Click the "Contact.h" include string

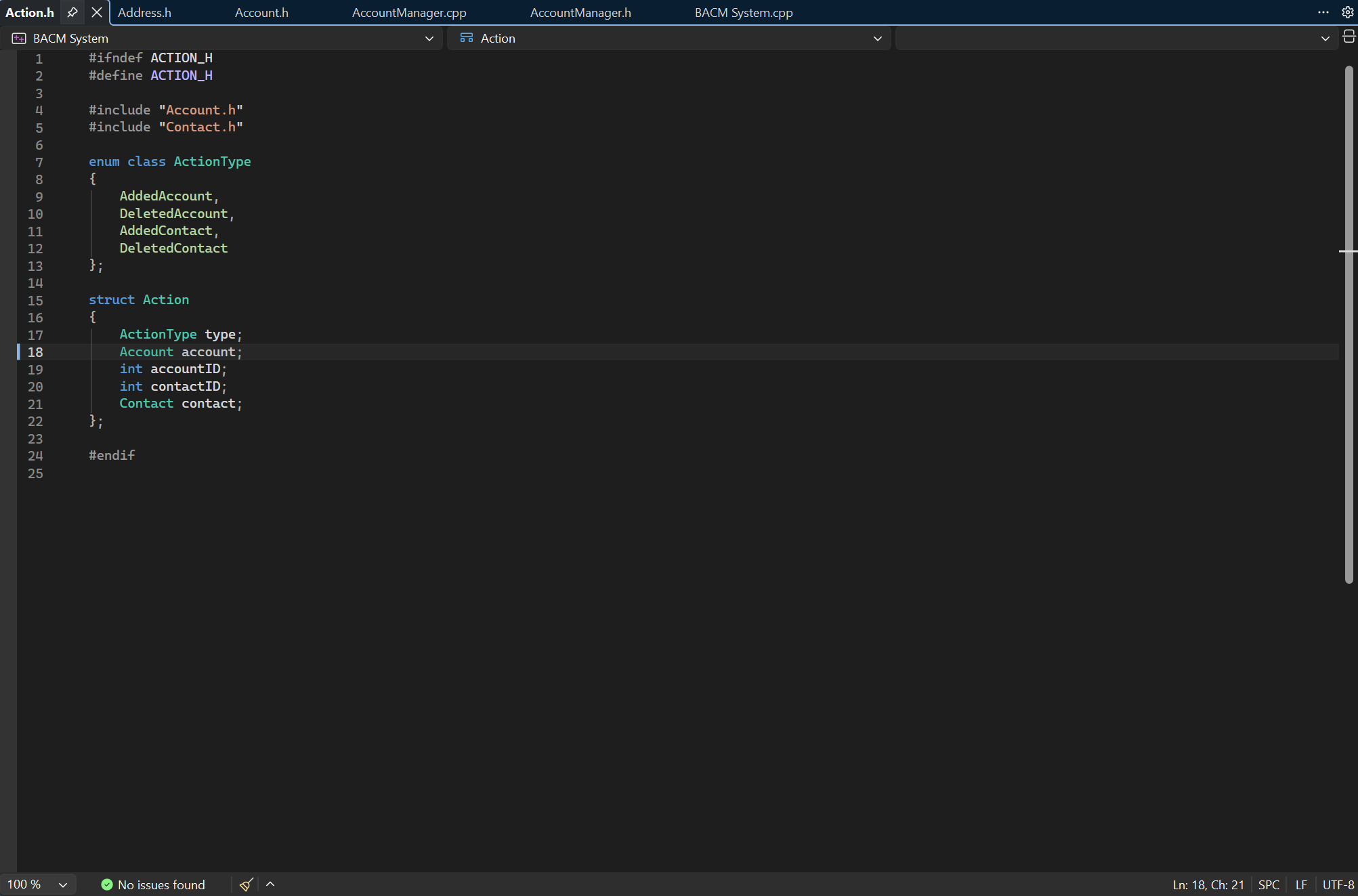tap(200, 127)
